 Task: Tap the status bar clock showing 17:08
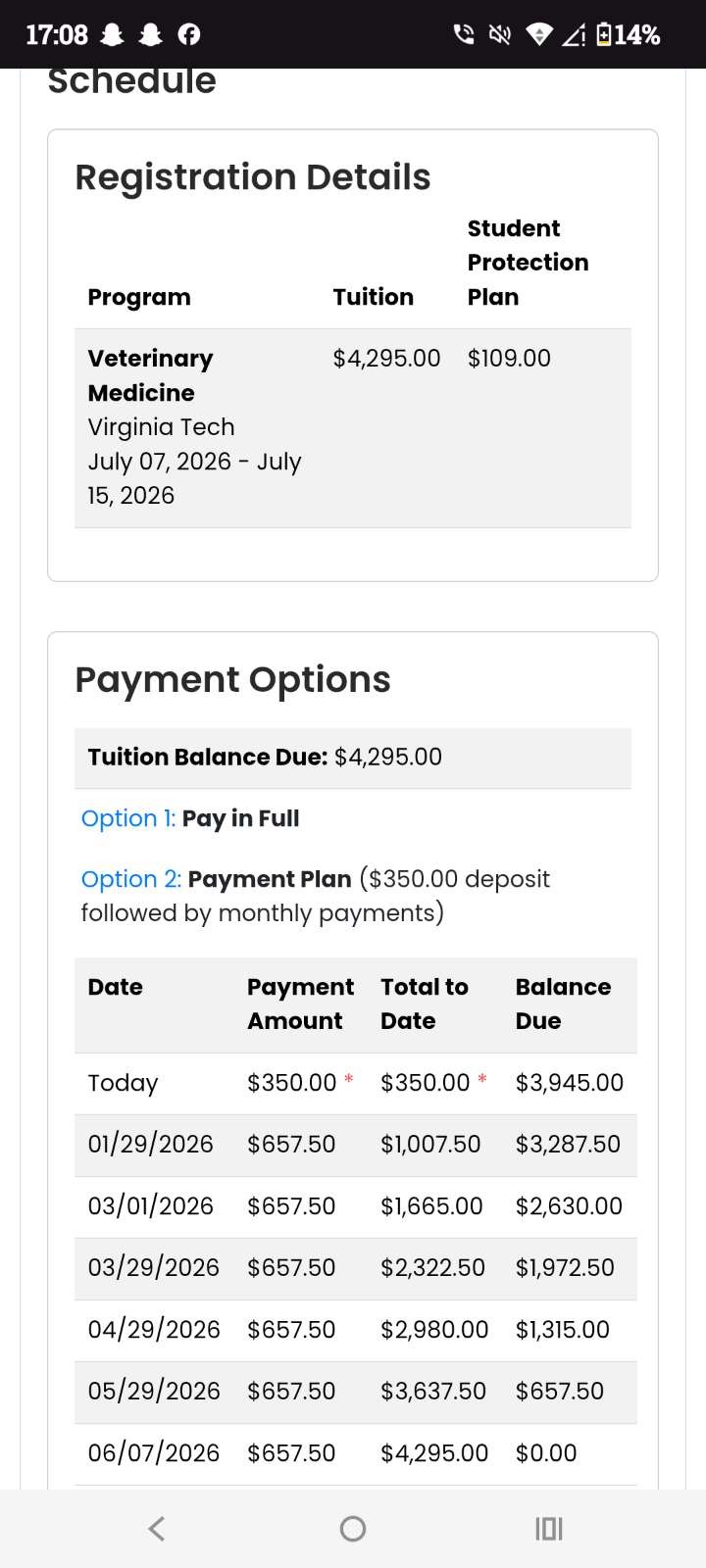pyautogui.click(x=56, y=35)
